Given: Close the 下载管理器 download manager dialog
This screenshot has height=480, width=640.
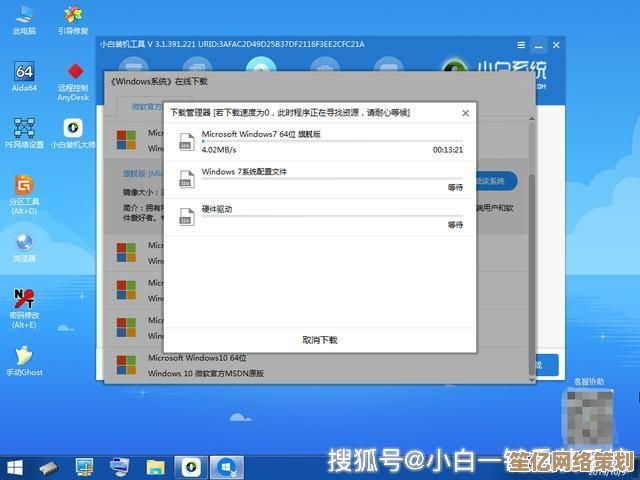Looking at the screenshot, I should tap(465, 113).
